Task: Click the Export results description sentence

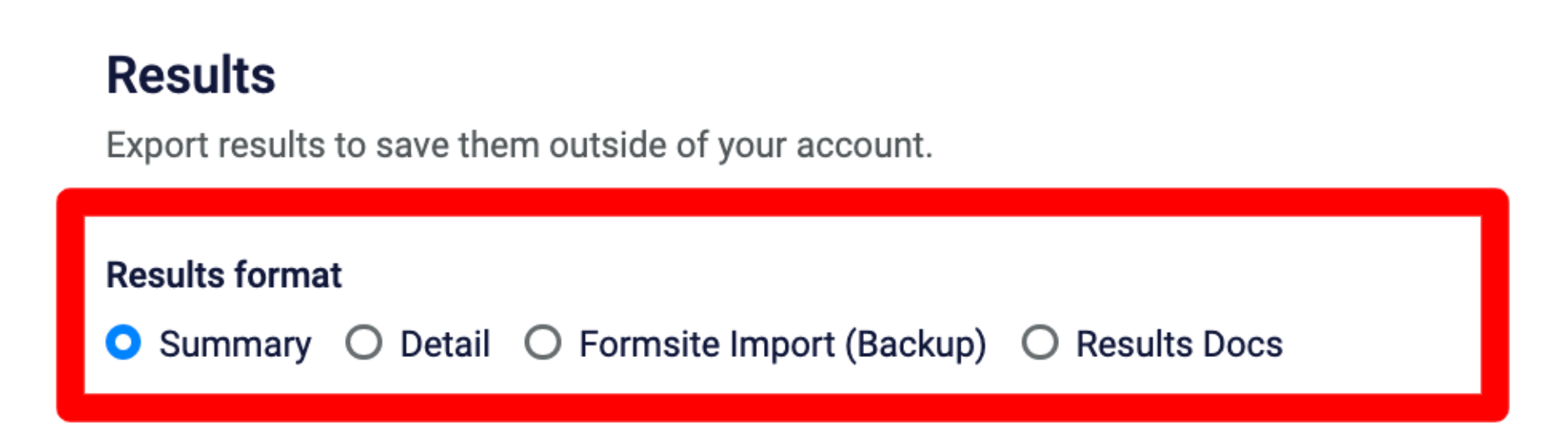Action: coord(519,145)
